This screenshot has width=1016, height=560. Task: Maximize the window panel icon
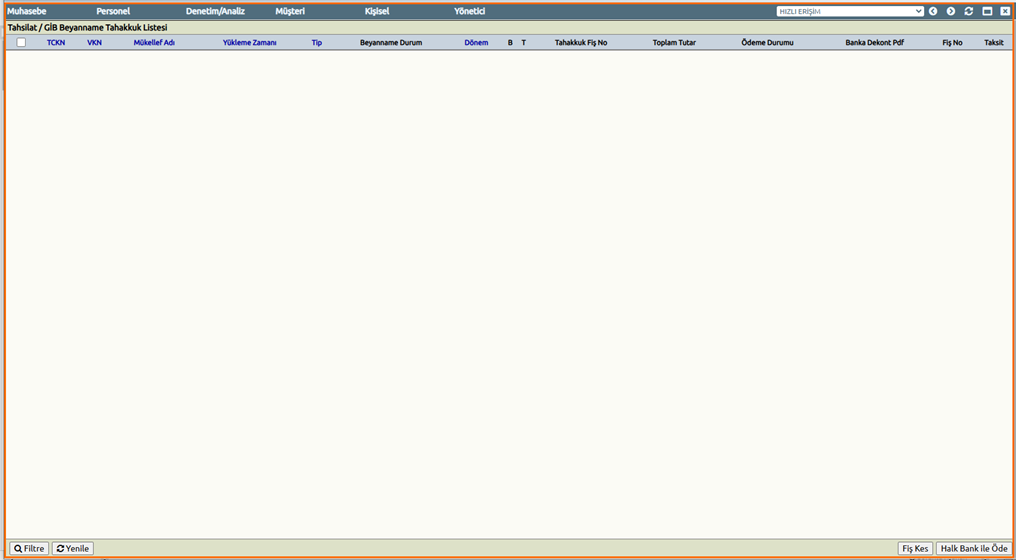pyautogui.click(x=987, y=11)
